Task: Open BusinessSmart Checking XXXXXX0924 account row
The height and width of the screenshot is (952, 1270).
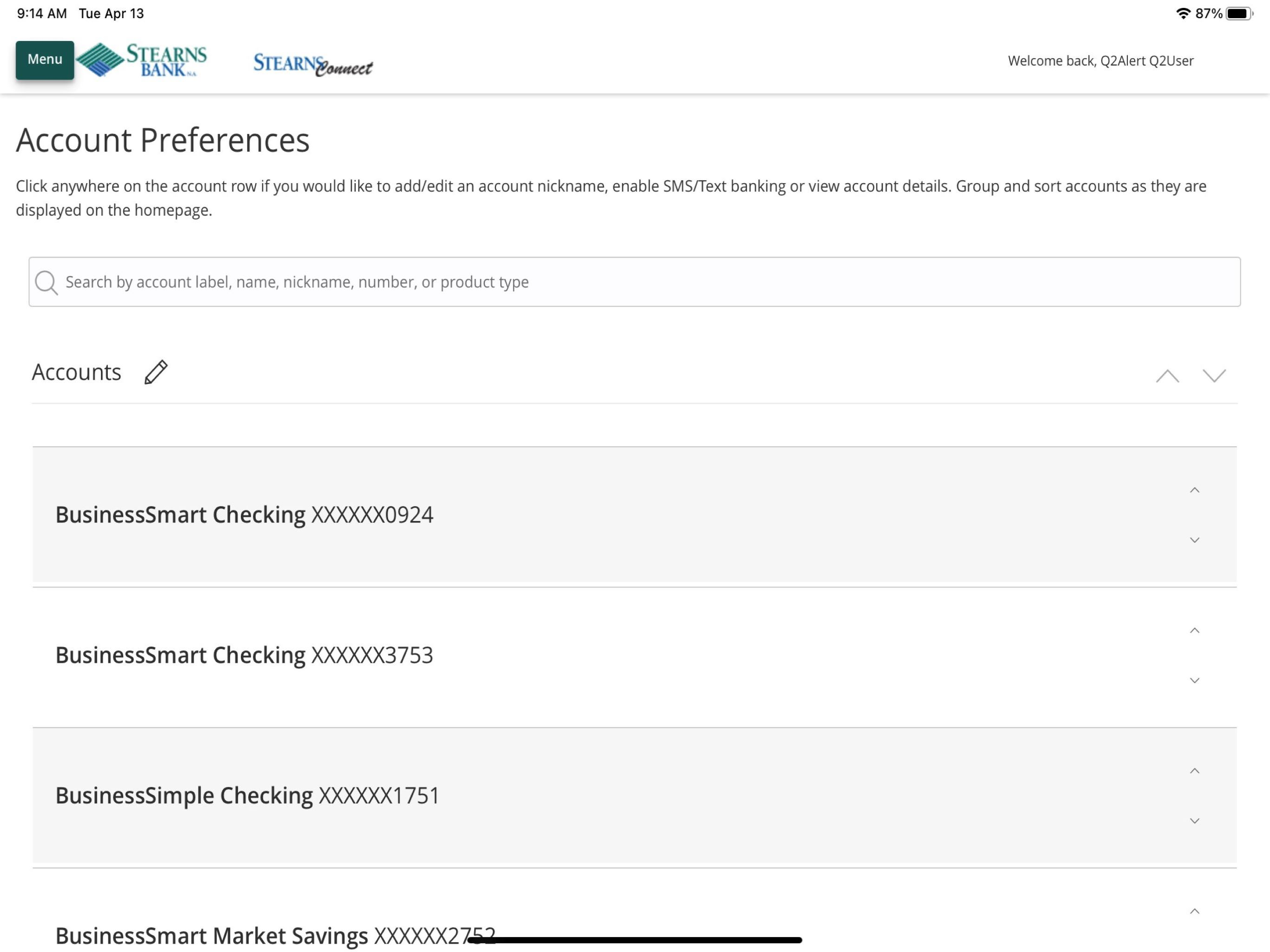Action: pos(635,515)
